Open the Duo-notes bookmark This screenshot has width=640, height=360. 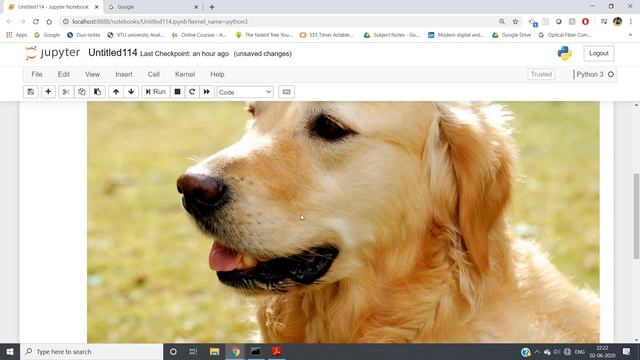(x=84, y=35)
